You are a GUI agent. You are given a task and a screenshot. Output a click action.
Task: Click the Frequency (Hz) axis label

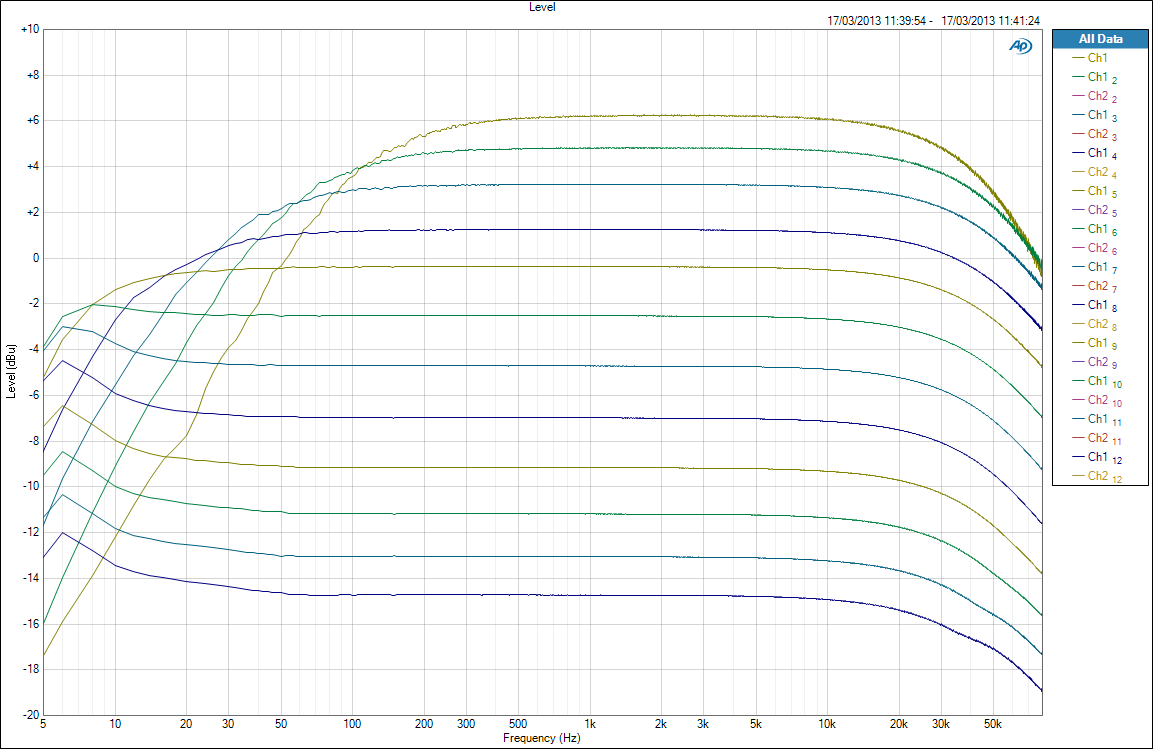(x=541, y=738)
